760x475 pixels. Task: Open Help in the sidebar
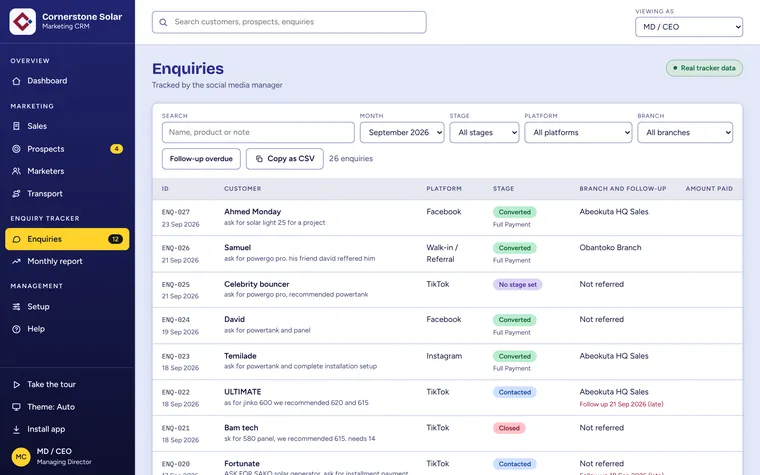[x=67, y=329]
